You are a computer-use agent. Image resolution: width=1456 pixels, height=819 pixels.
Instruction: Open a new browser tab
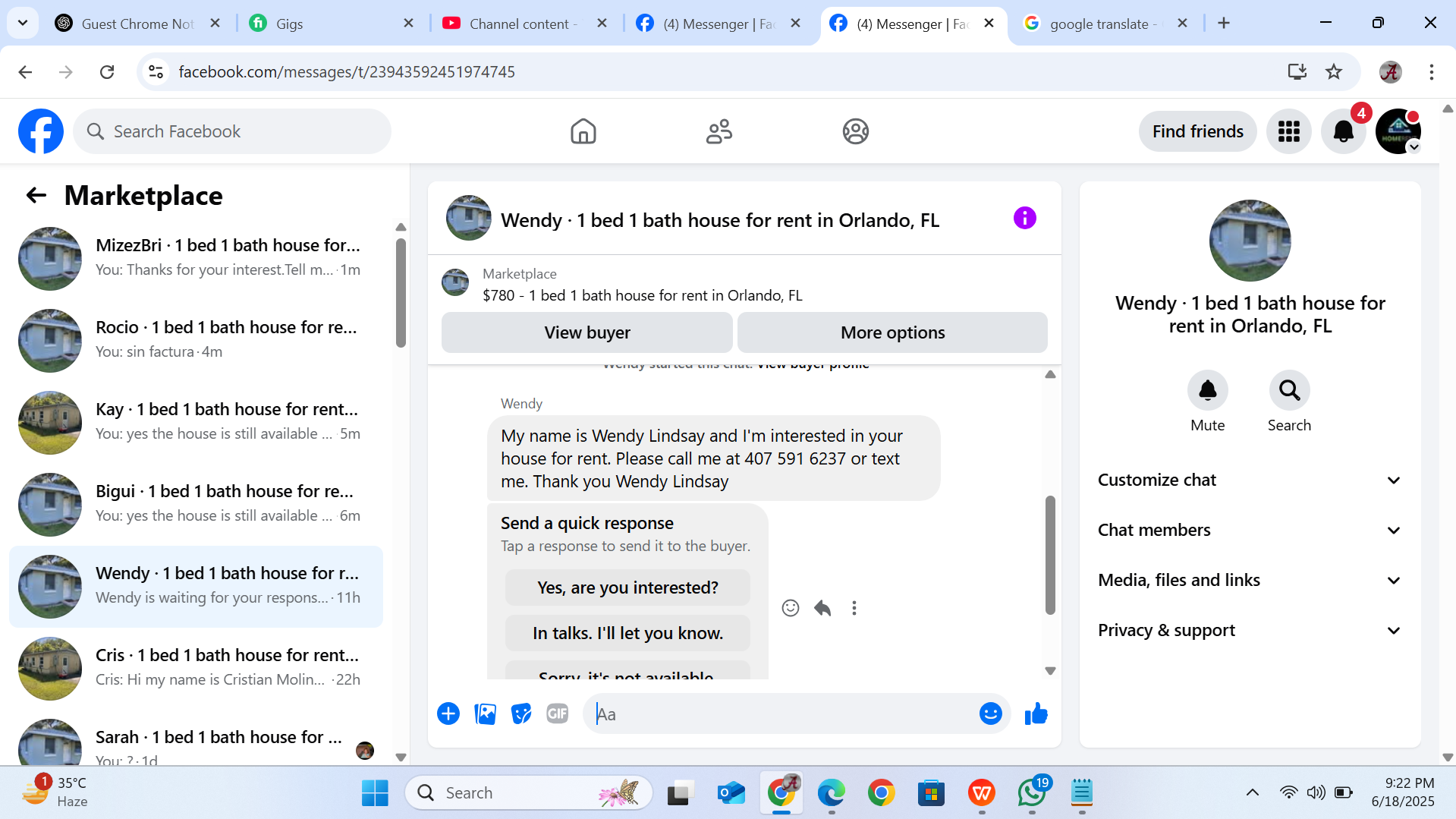1224,24
